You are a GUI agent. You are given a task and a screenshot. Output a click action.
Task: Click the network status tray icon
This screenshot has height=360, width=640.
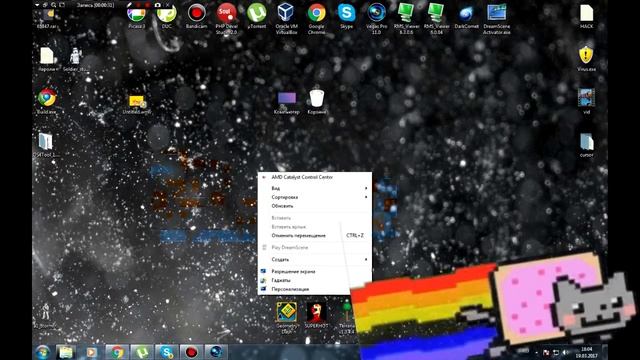click(556, 352)
